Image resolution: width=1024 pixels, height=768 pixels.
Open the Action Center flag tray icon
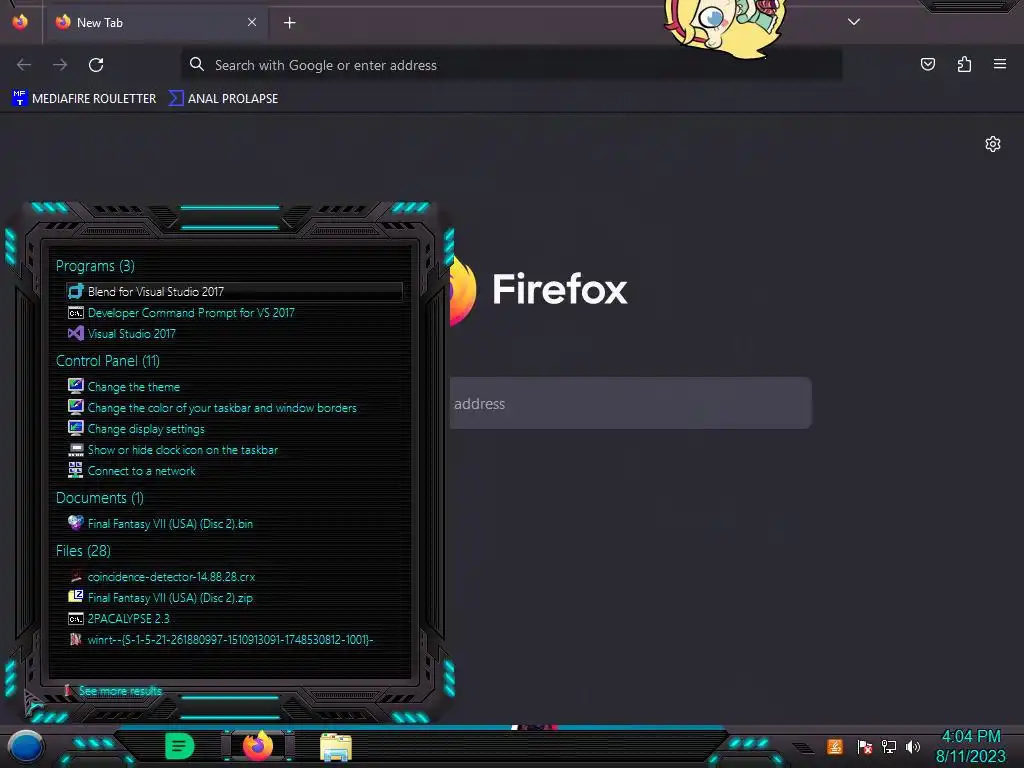click(x=864, y=746)
